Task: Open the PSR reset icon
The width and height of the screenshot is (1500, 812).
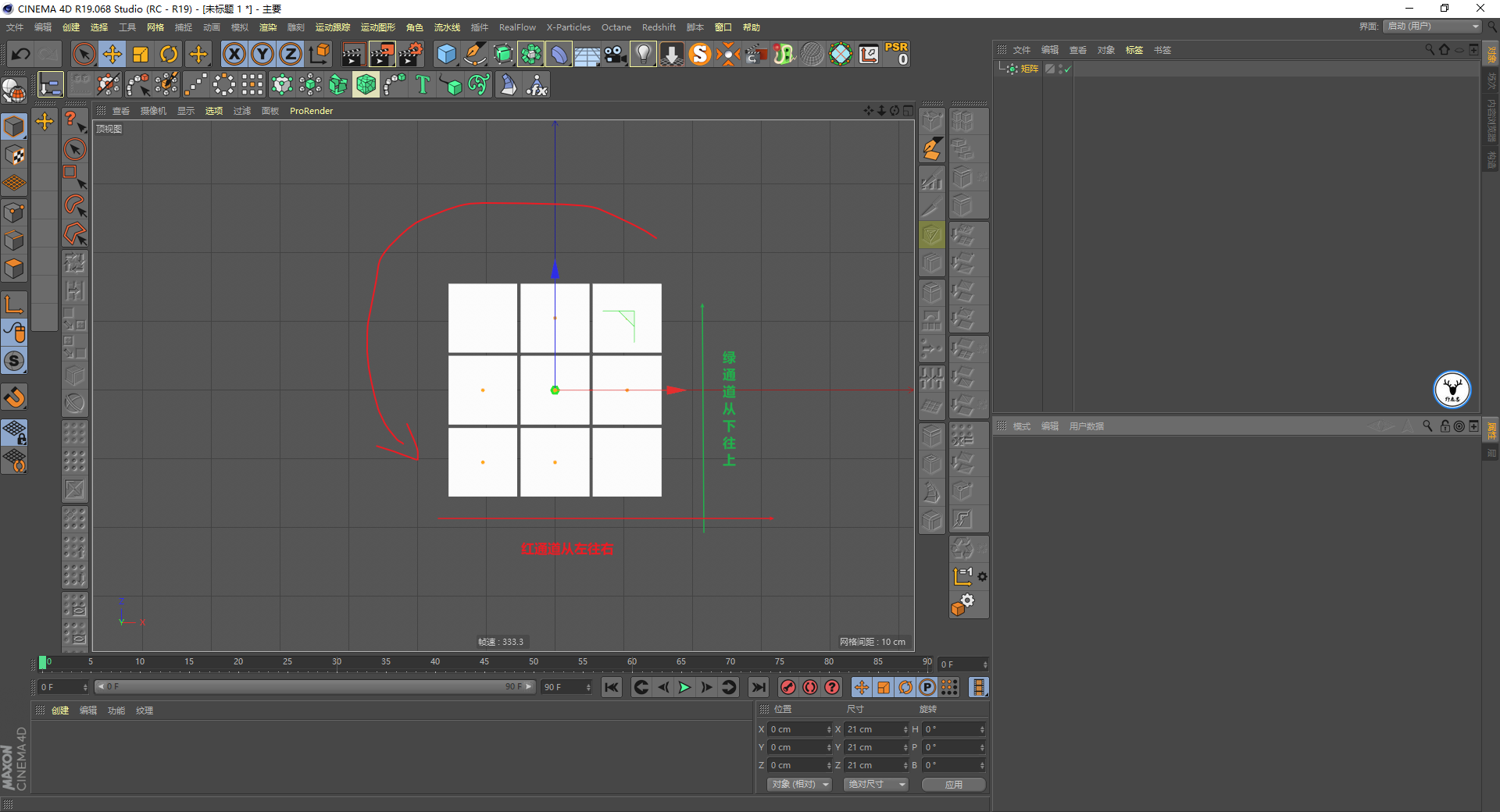Action: (896, 54)
